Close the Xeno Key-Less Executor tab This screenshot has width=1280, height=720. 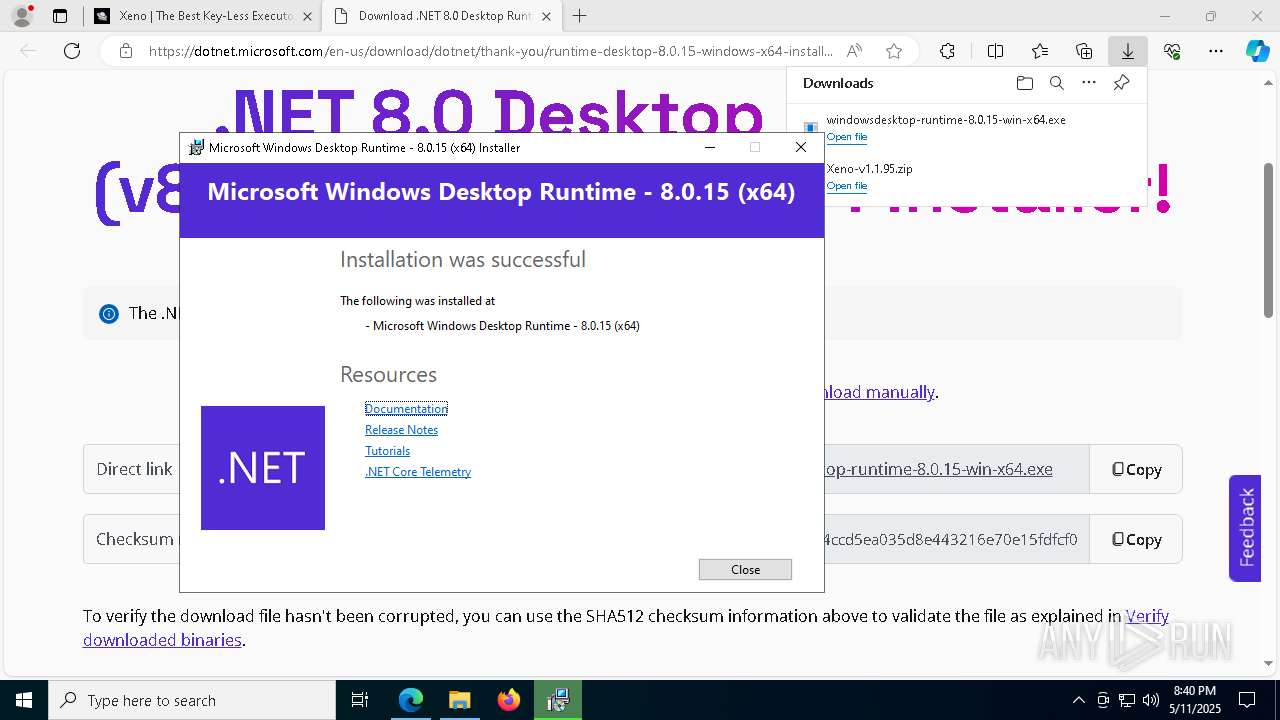[x=307, y=16]
